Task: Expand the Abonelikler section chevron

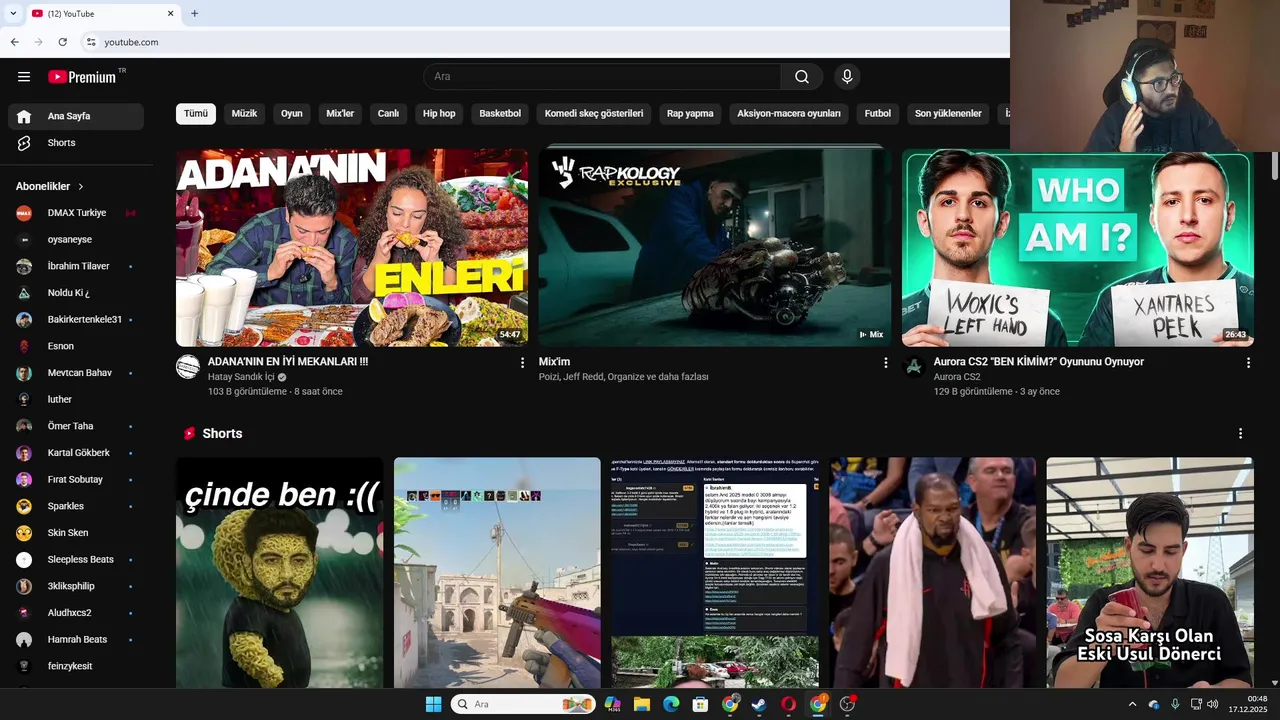Action: (x=81, y=187)
